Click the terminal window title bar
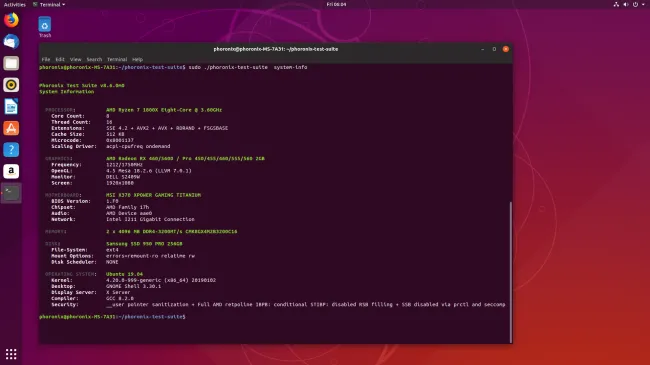 pos(276,49)
